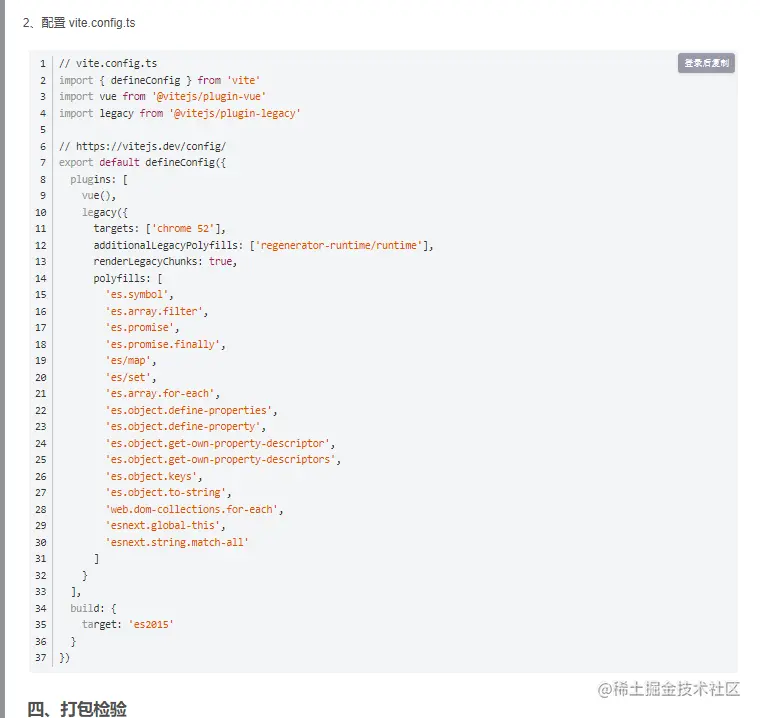Click the 'esnext.string.match-all' entry
The width and height of the screenshot is (760, 718).
177,542
